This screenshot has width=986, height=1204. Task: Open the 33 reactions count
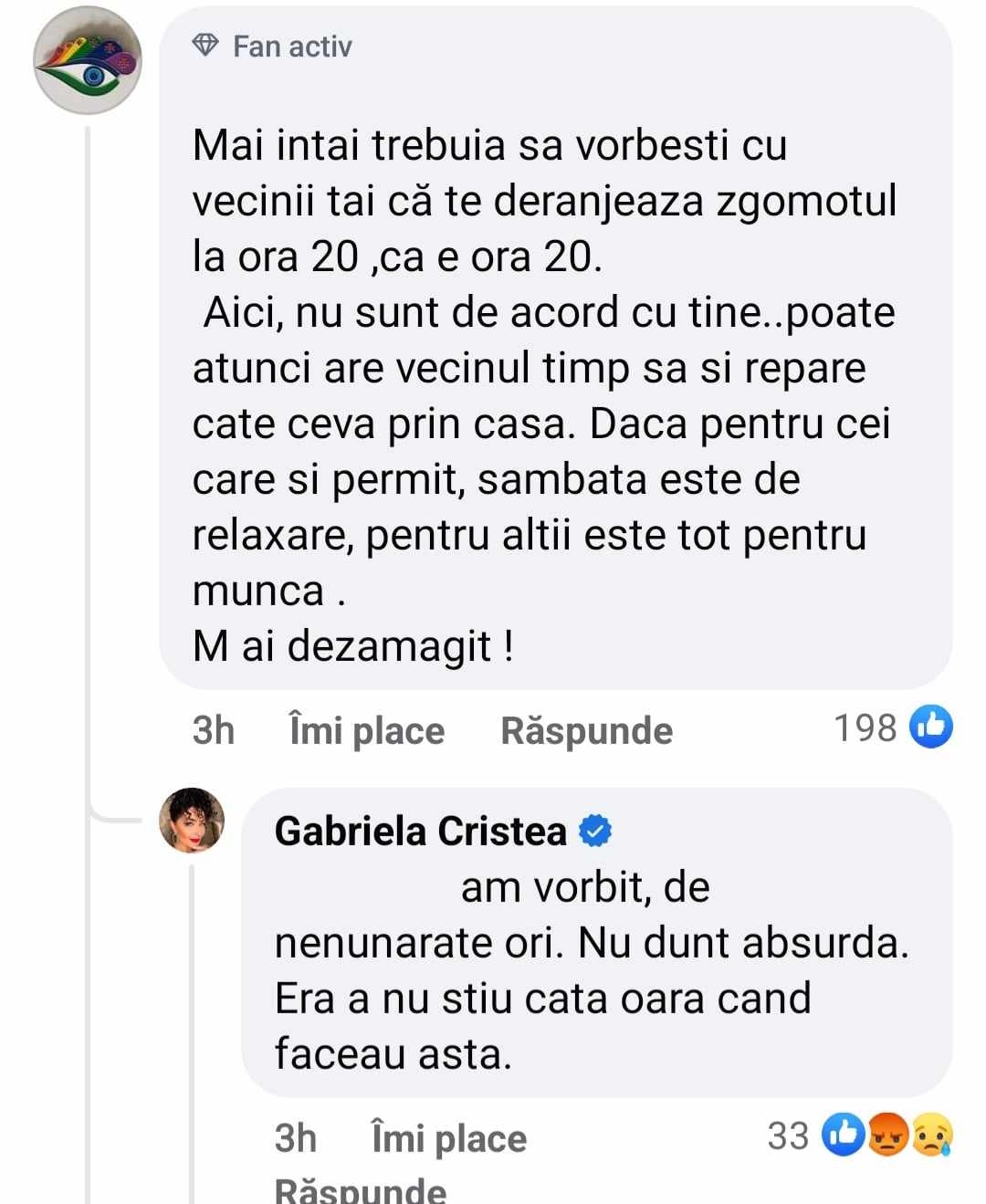click(789, 1136)
